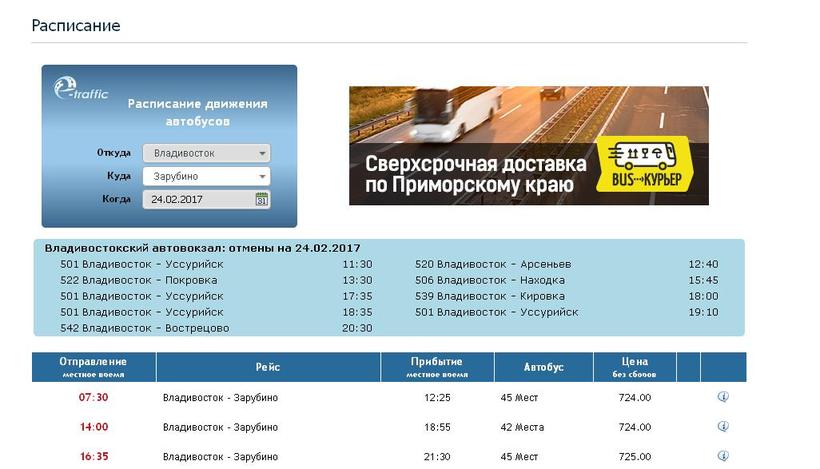The image size is (820, 469).
Task: Click the Прибытие column header
Action: pos(436,367)
